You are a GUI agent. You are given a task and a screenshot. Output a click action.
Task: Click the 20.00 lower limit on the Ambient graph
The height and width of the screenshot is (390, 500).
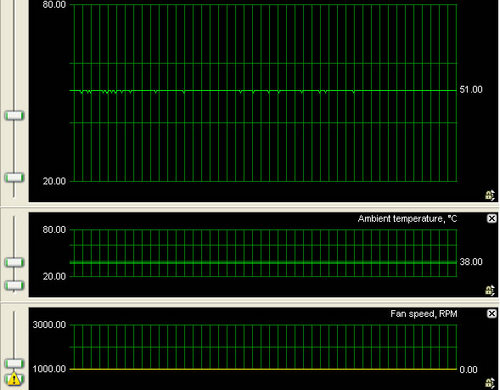[x=54, y=276]
